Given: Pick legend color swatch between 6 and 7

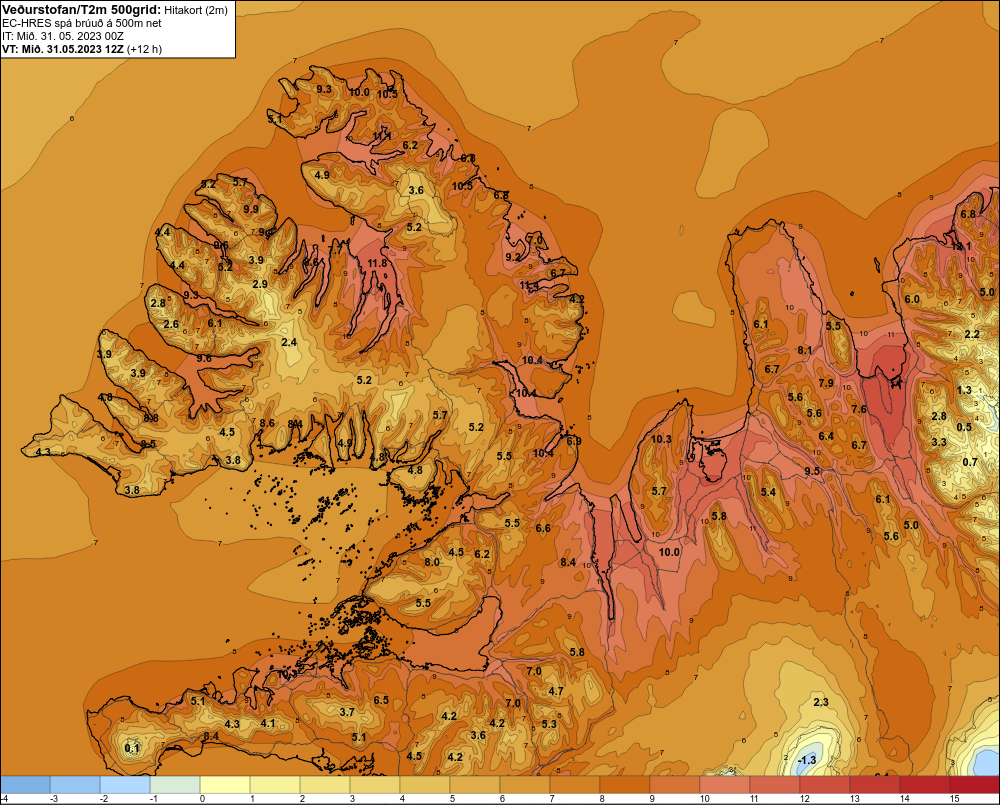Looking at the screenshot, I should pyautogui.click(x=525, y=785).
